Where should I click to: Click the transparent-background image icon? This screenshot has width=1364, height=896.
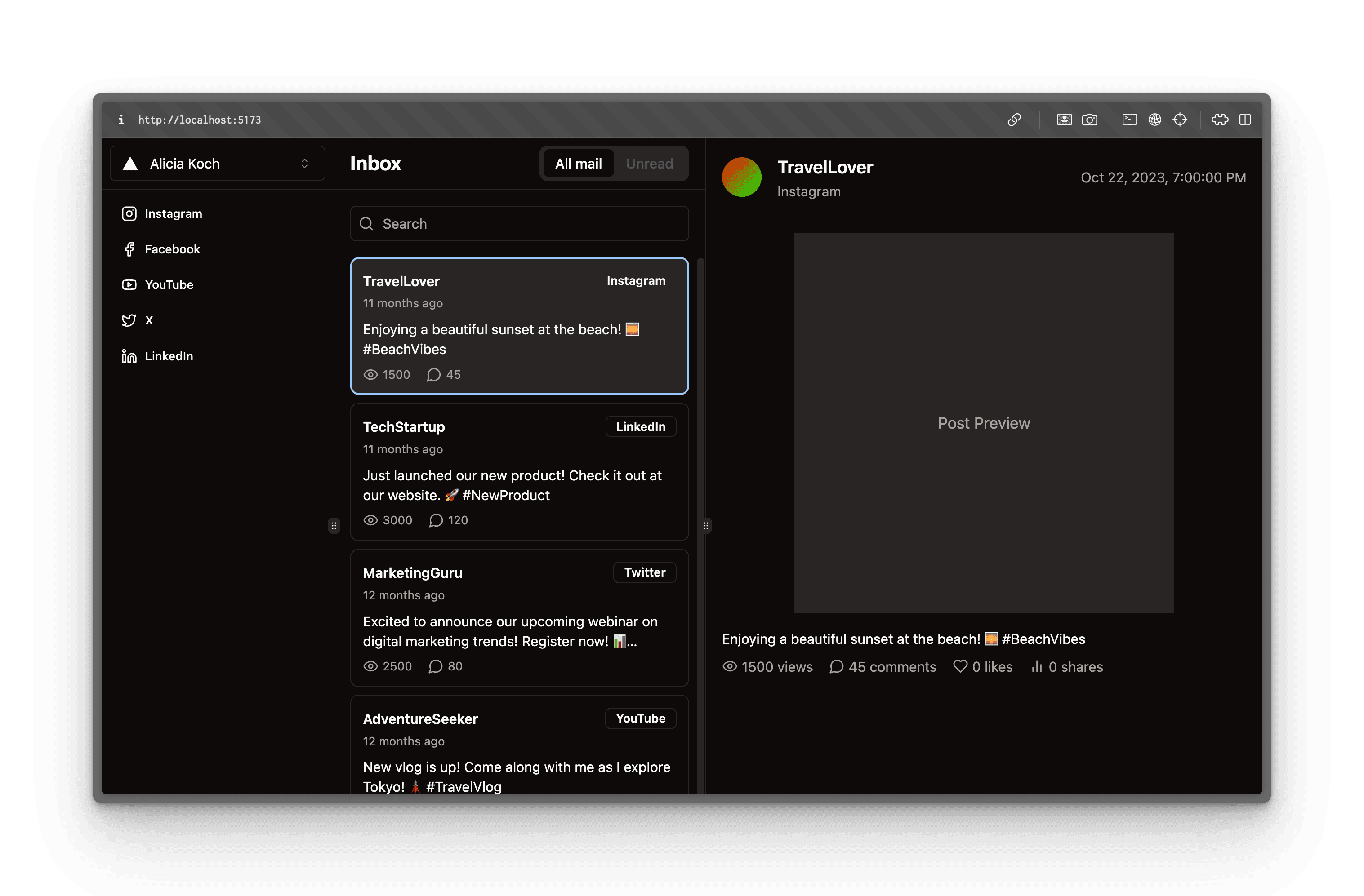click(1064, 119)
